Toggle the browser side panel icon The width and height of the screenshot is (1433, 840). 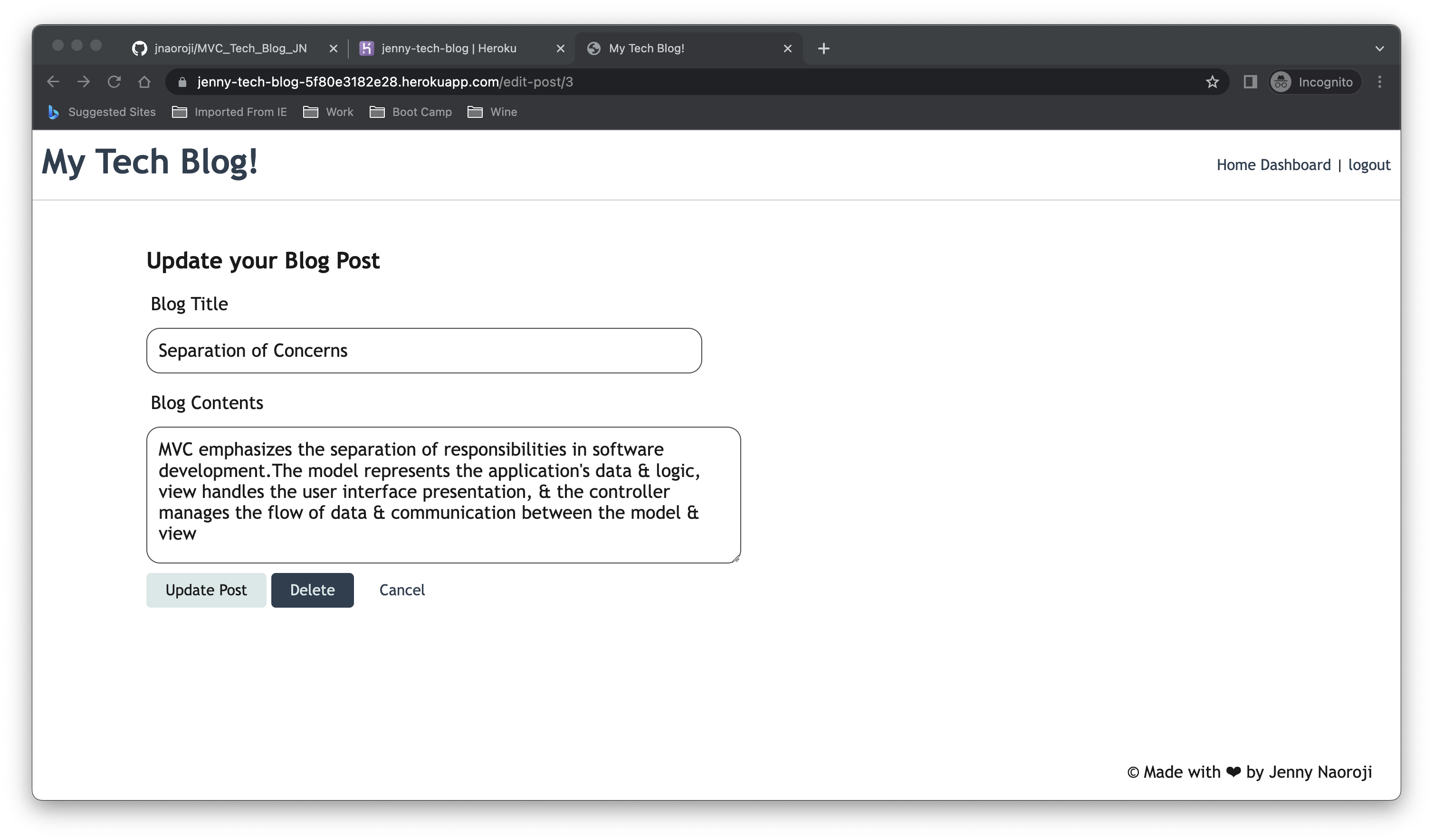click(x=1250, y=82)
